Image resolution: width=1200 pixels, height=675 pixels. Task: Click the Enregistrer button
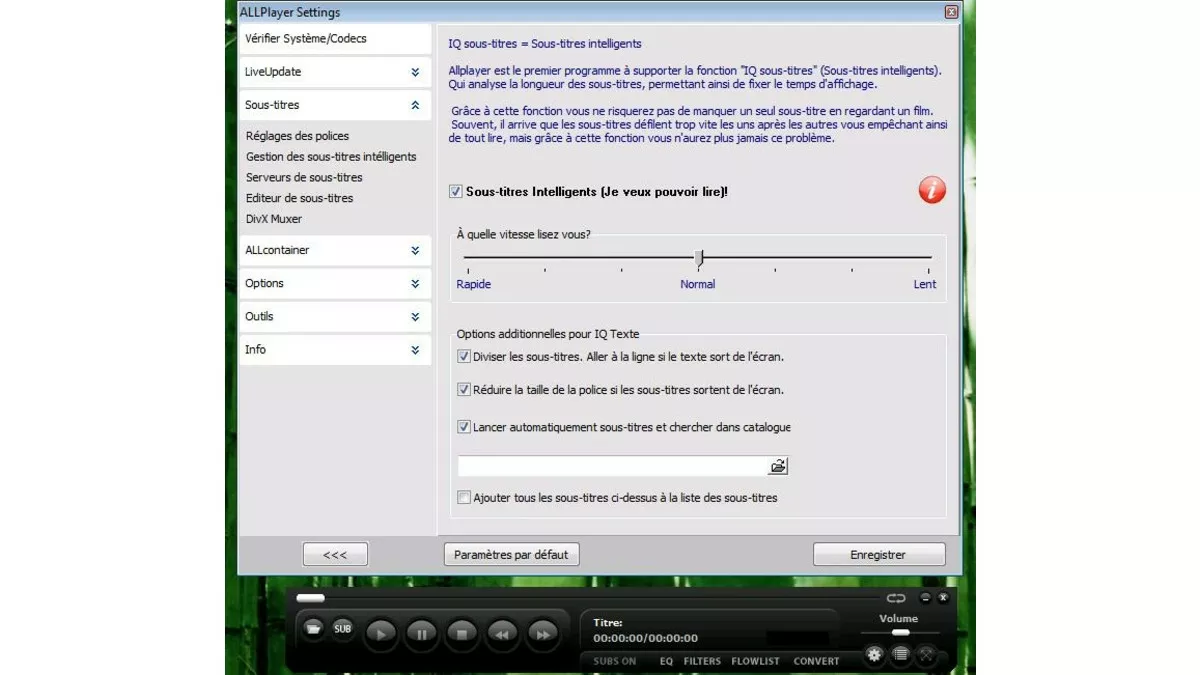tap(878, 553)
